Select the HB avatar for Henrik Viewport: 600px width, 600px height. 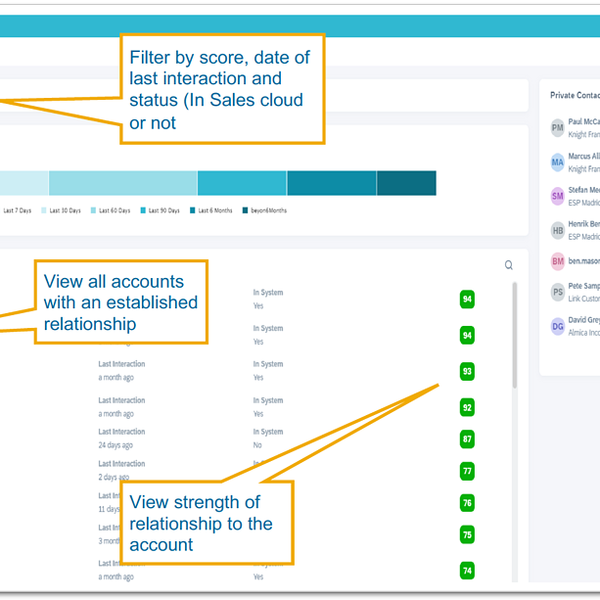pos(557,229)
